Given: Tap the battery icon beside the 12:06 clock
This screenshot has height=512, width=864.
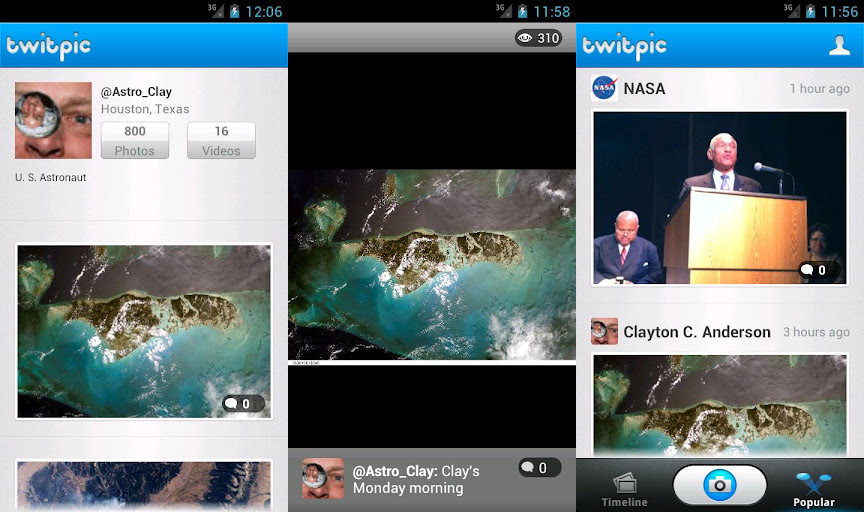Looking at the screenshot, I should [234, 11].
